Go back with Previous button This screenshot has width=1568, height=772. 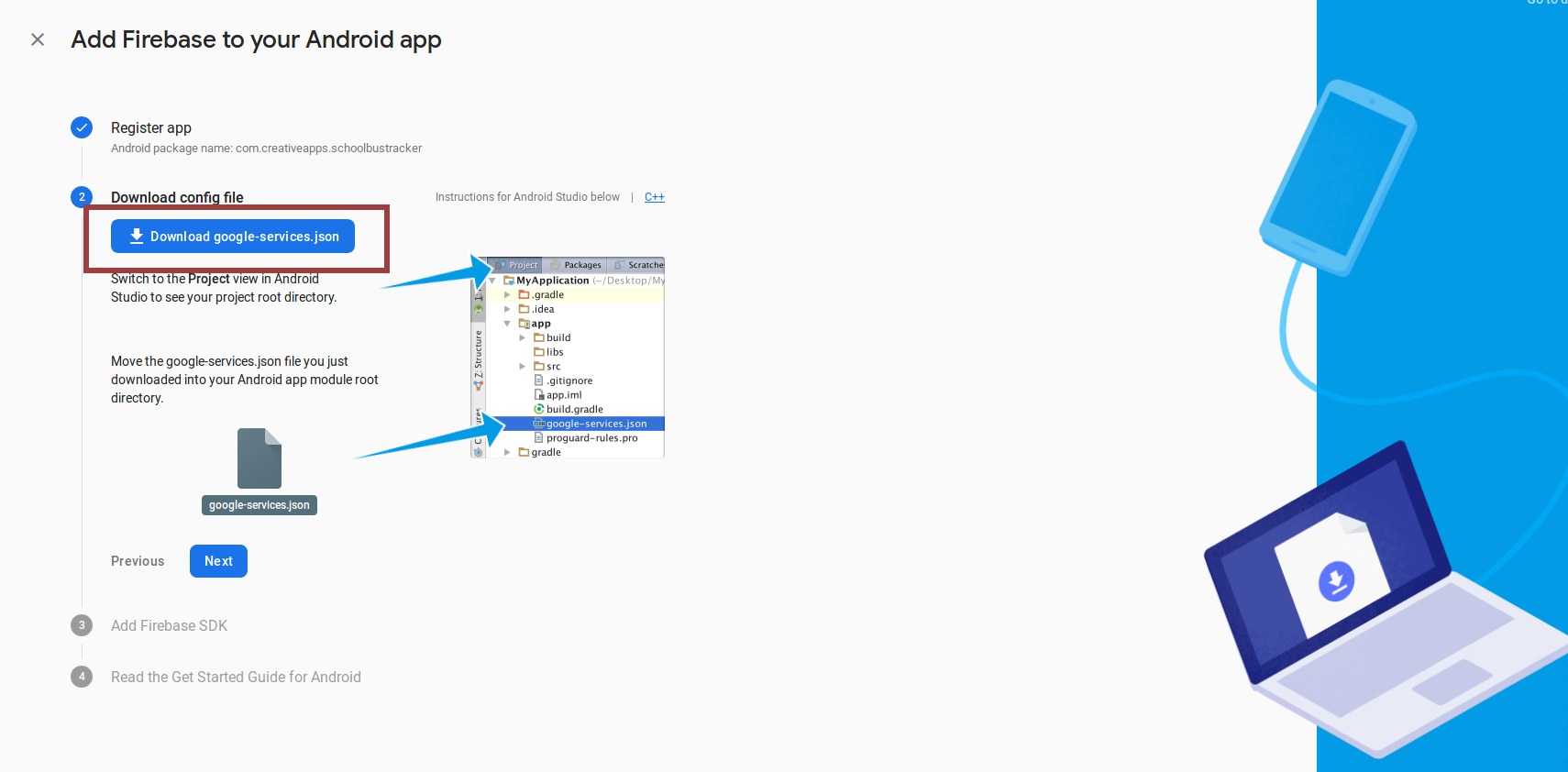tap(138, 561)
